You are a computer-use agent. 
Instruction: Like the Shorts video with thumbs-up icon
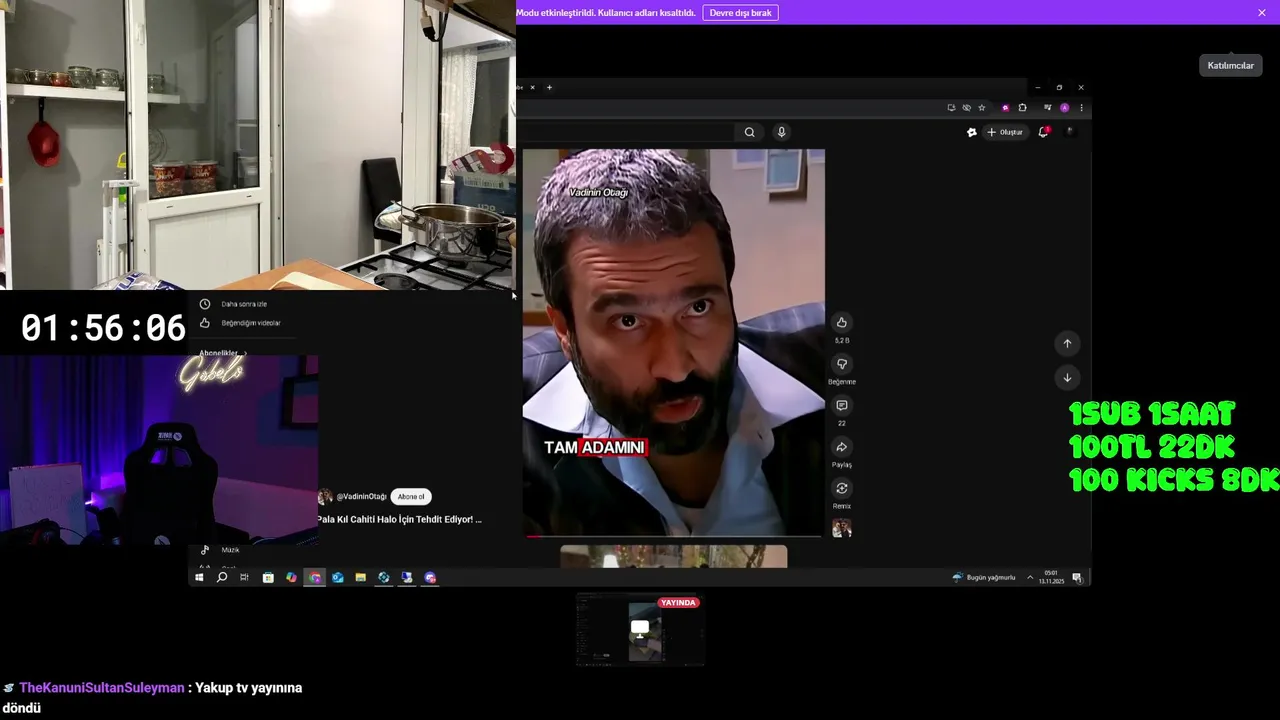pyautogui.click(x=841, y=322)
